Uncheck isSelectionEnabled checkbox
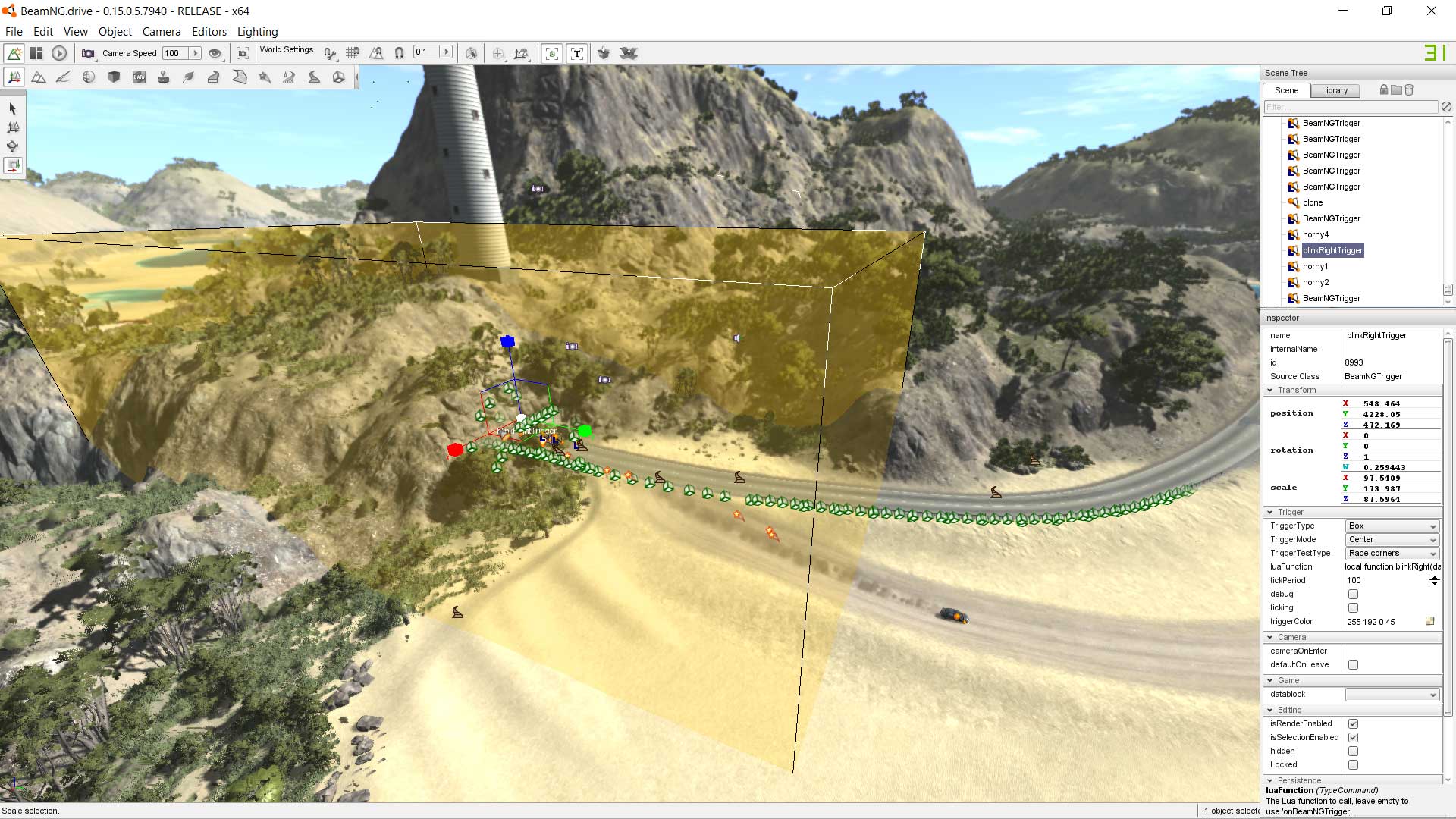Viewport: 1456px width, 819px height. [1353, 738]
